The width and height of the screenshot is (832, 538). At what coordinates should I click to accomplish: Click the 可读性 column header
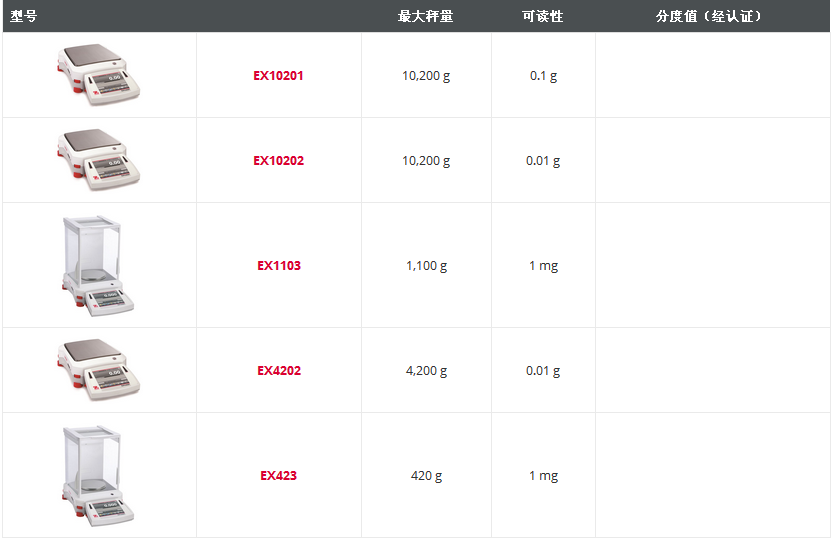[542, 17]
